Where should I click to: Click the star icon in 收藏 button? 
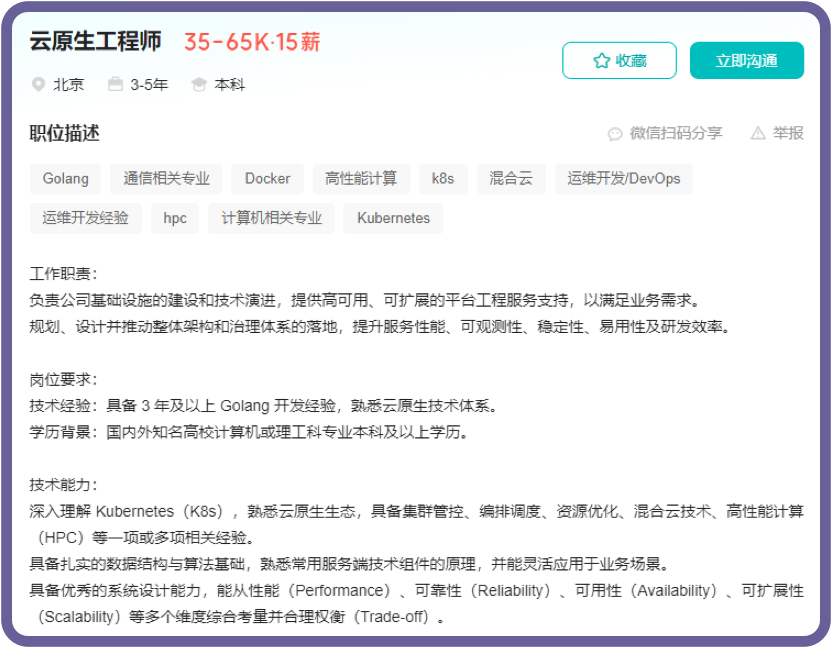[x=601, y=61]
